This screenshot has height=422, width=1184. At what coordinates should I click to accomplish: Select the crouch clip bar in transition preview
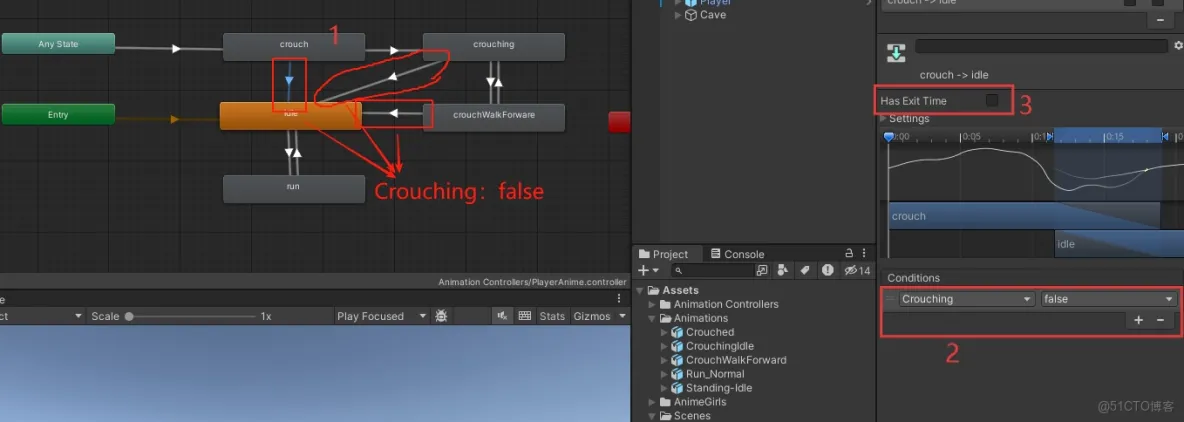(x=1024, y=216)
